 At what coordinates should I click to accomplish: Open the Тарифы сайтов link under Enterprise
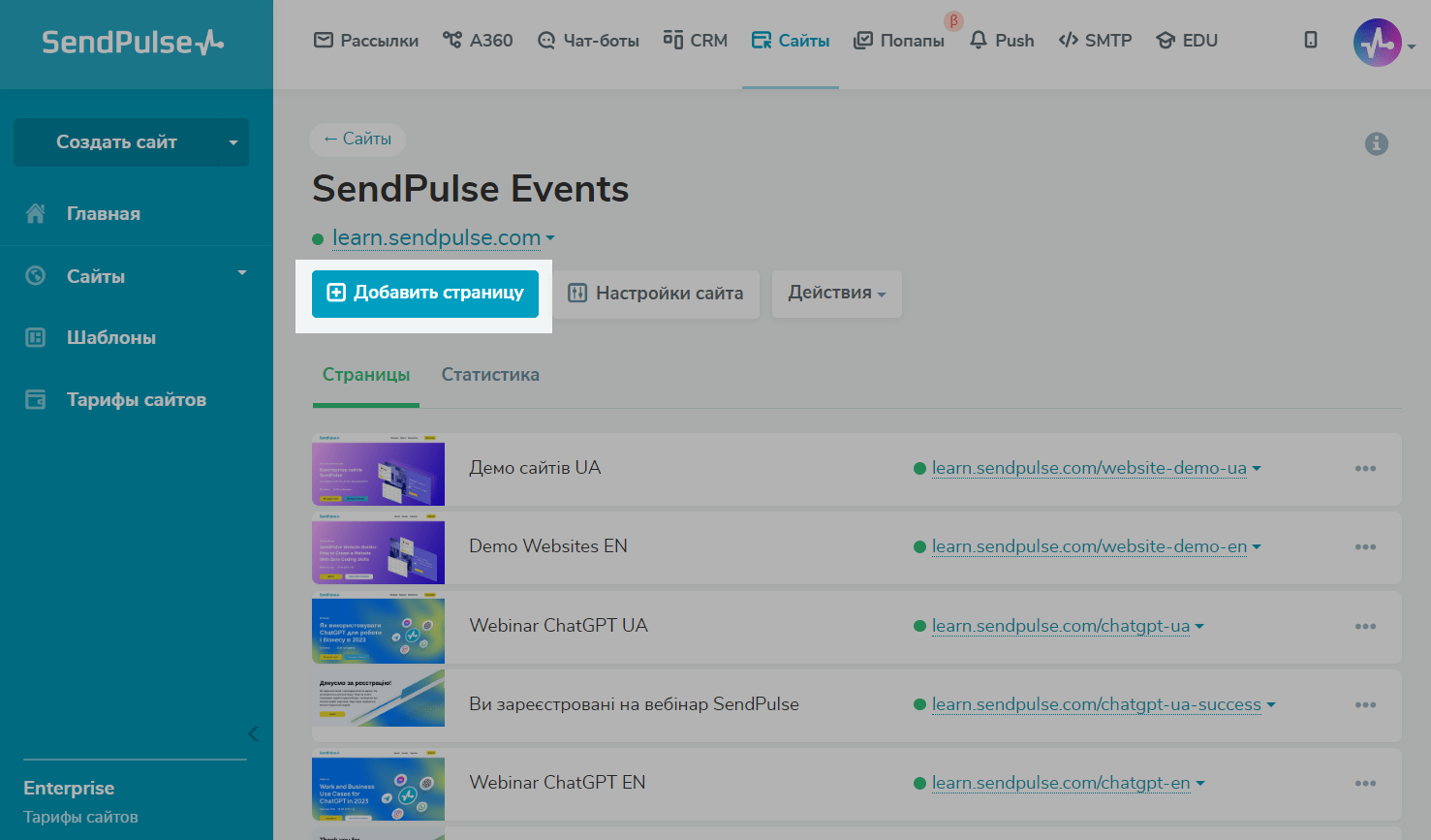(x=80, y=818)
